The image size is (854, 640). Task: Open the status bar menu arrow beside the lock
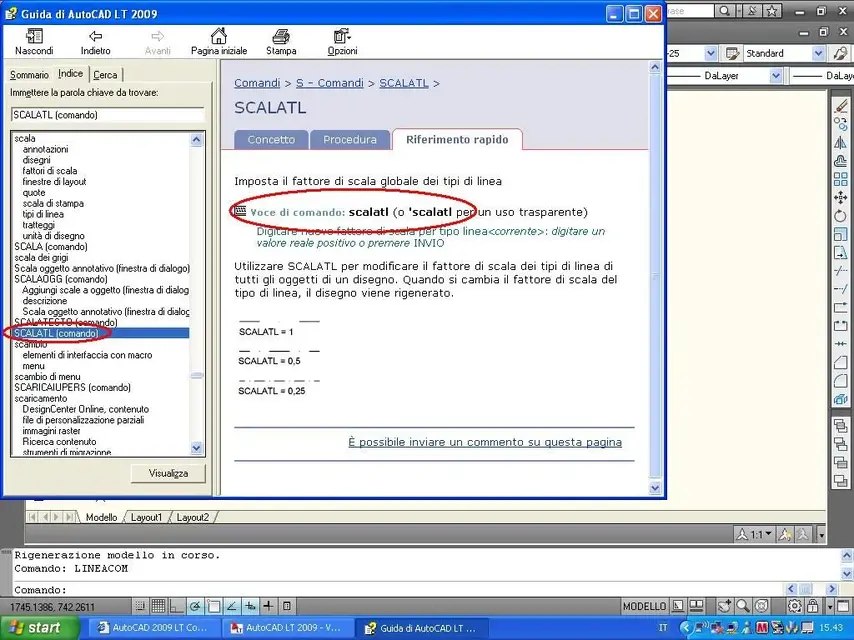point(829,606)
